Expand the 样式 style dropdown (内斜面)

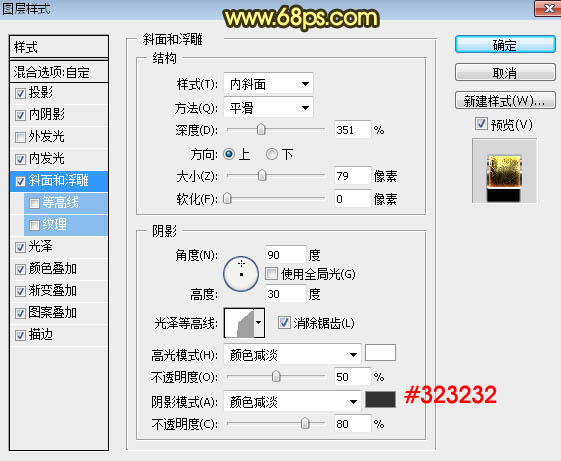pos(268,84)
